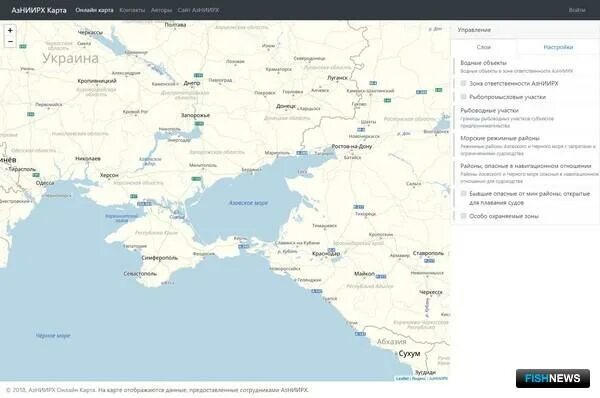Click the Войти login link

pos(577,10)
